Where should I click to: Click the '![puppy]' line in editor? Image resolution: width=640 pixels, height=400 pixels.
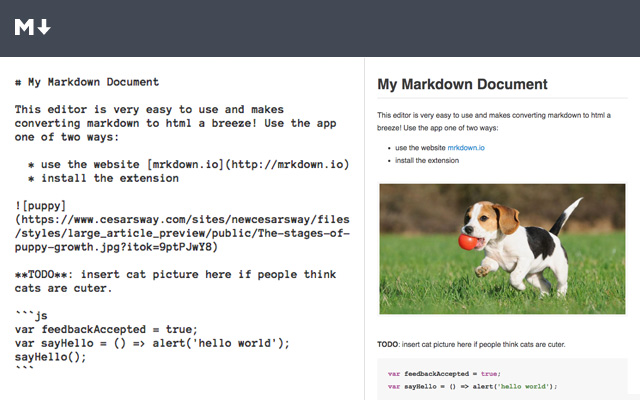coord(40,206)
